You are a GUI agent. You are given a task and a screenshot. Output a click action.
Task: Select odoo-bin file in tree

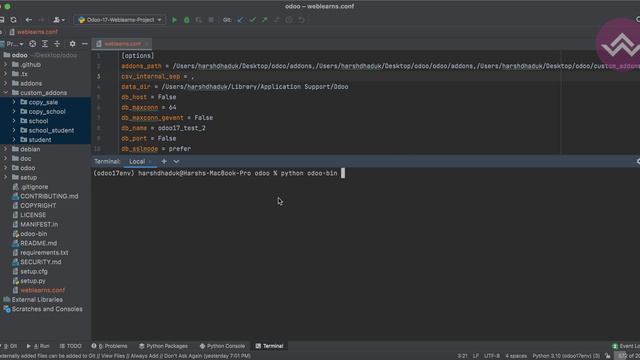pos(33,233)
